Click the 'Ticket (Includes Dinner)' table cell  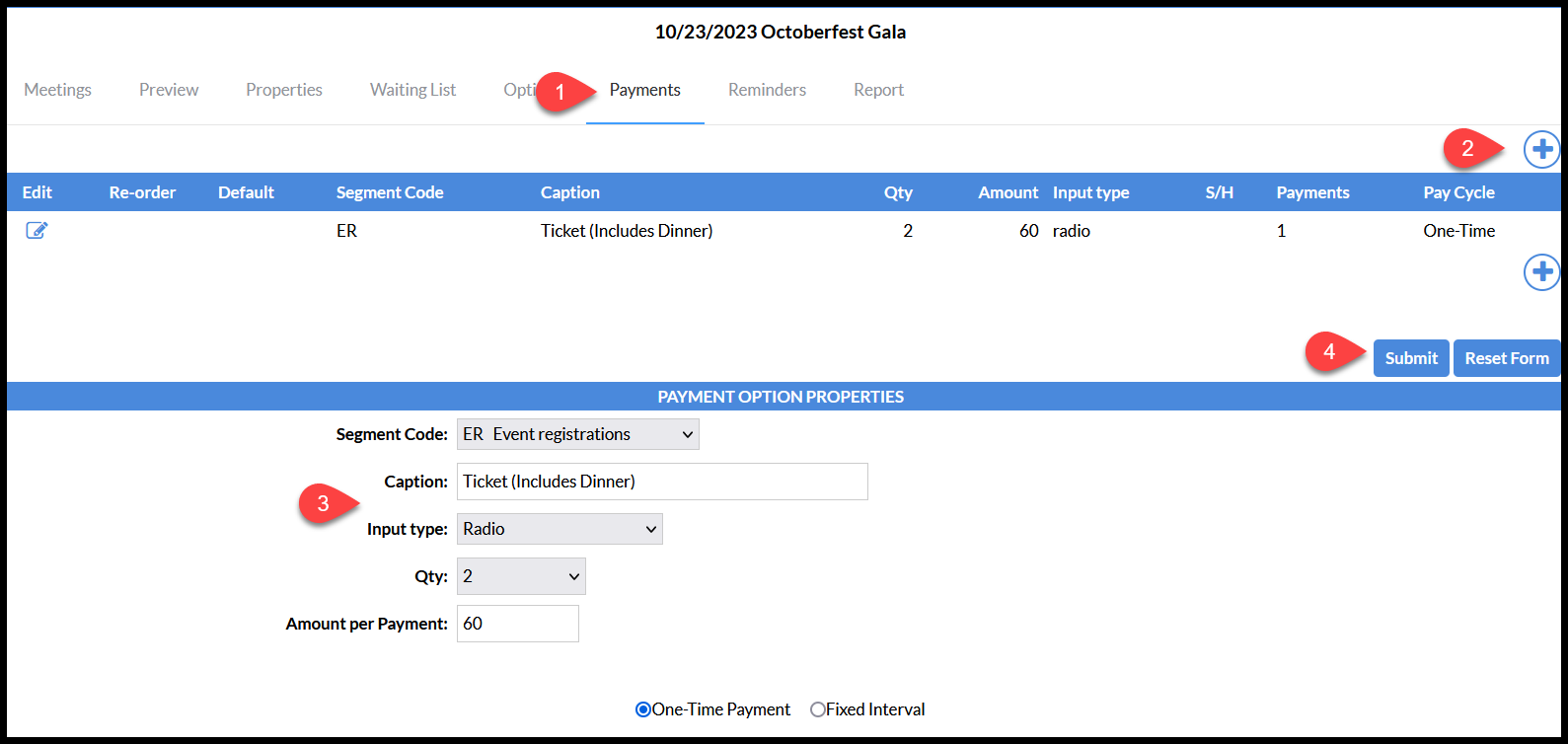627,231
